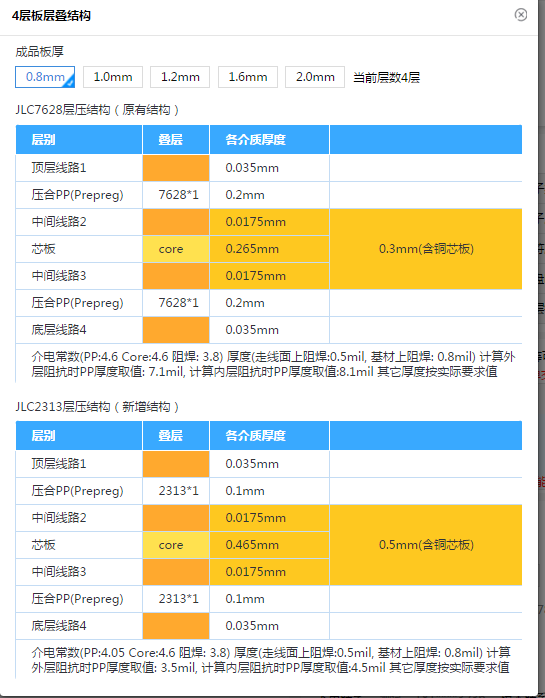This screenshot has width=545, height=698.
Task: Choose 1.6mm finished board thickness
Action: [248, 77]
